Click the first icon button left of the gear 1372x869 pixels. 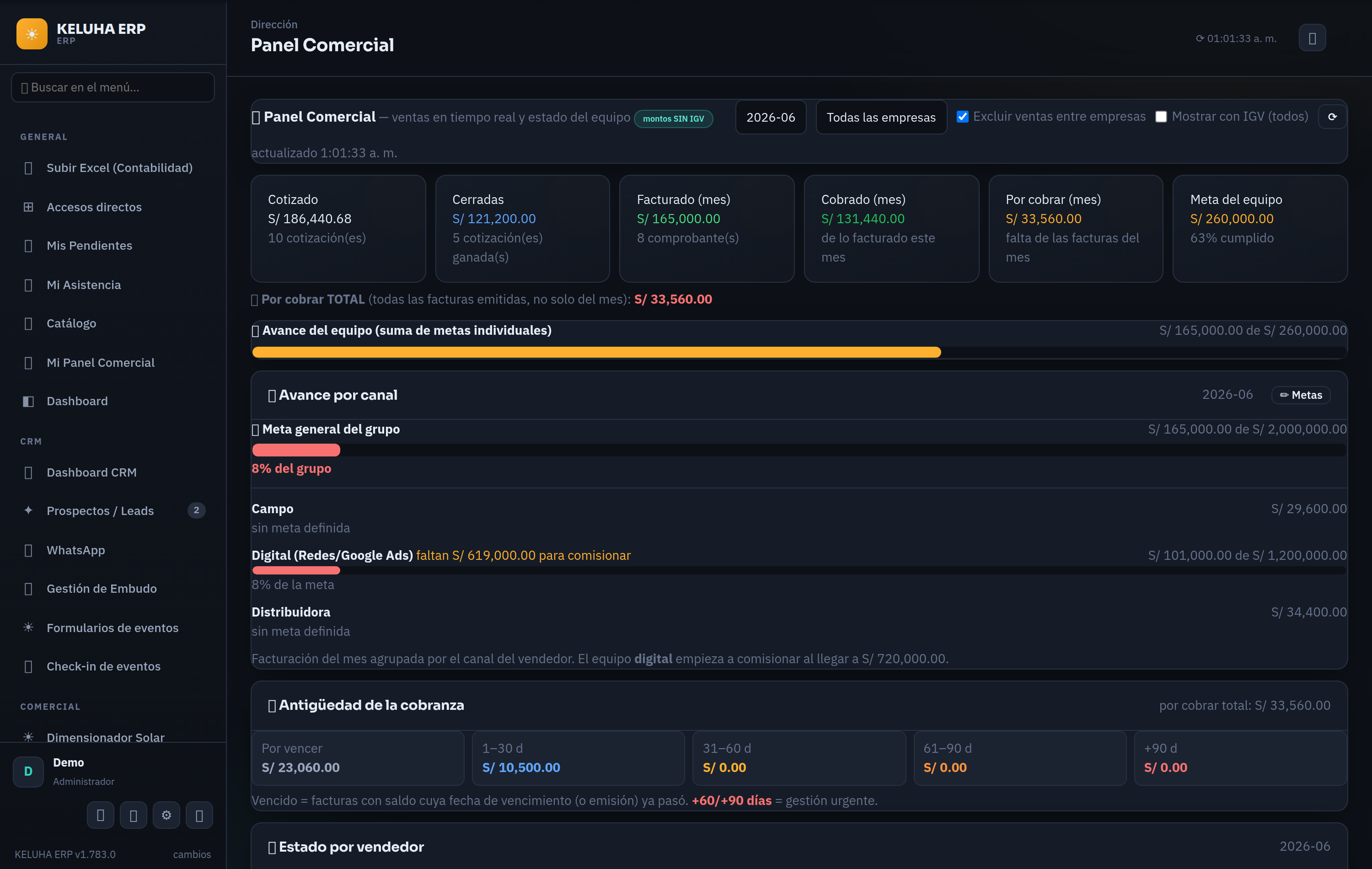click(100, 815)
